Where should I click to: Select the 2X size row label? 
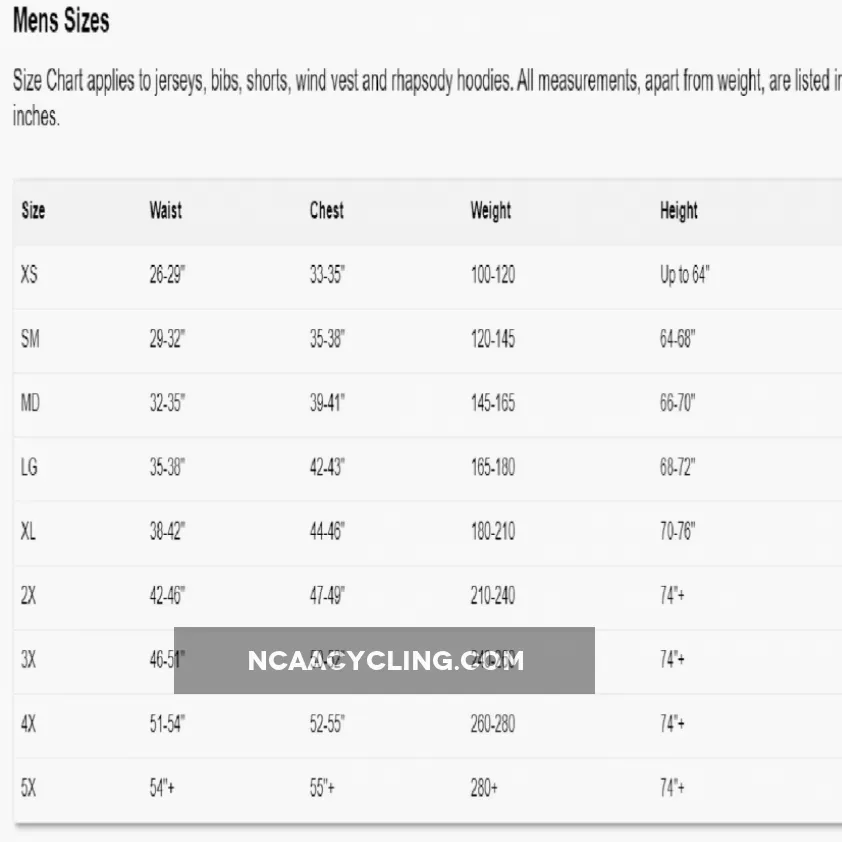pyautogui.click(x=28, y=596)
